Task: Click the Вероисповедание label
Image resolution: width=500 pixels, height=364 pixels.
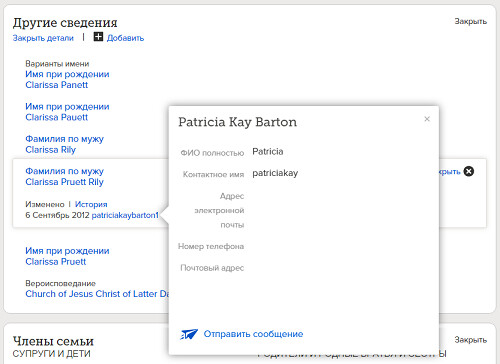Action: (x=61, y=283)
